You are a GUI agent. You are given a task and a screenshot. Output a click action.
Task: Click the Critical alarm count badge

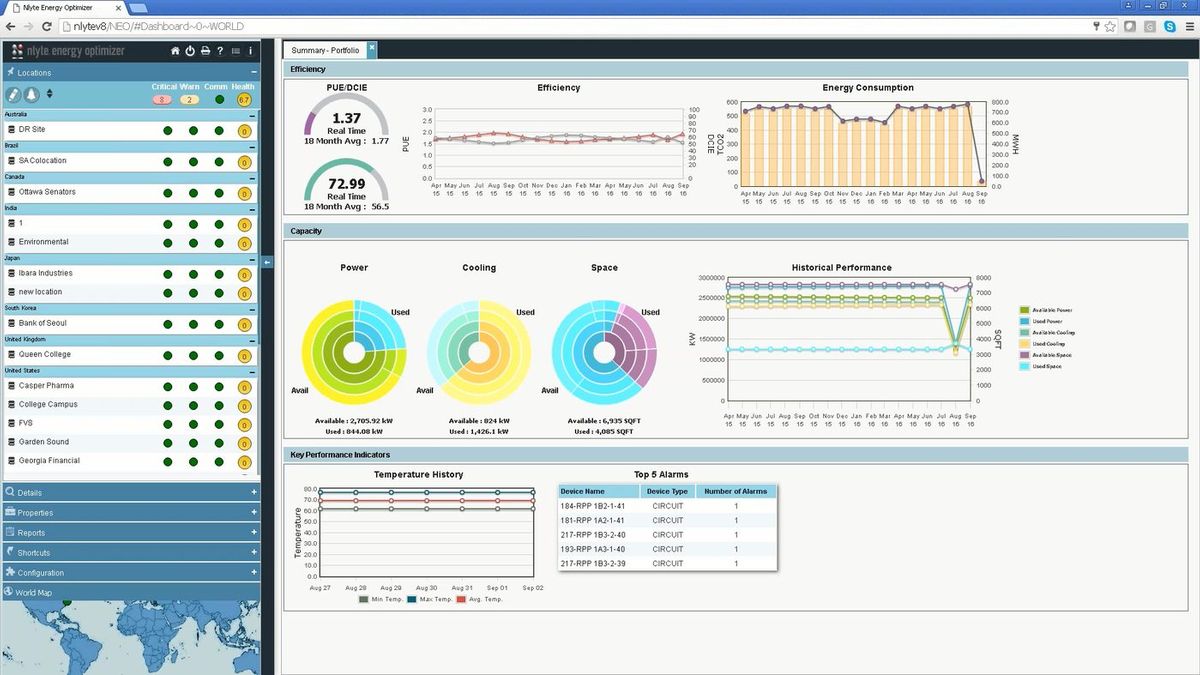point(163,99)
